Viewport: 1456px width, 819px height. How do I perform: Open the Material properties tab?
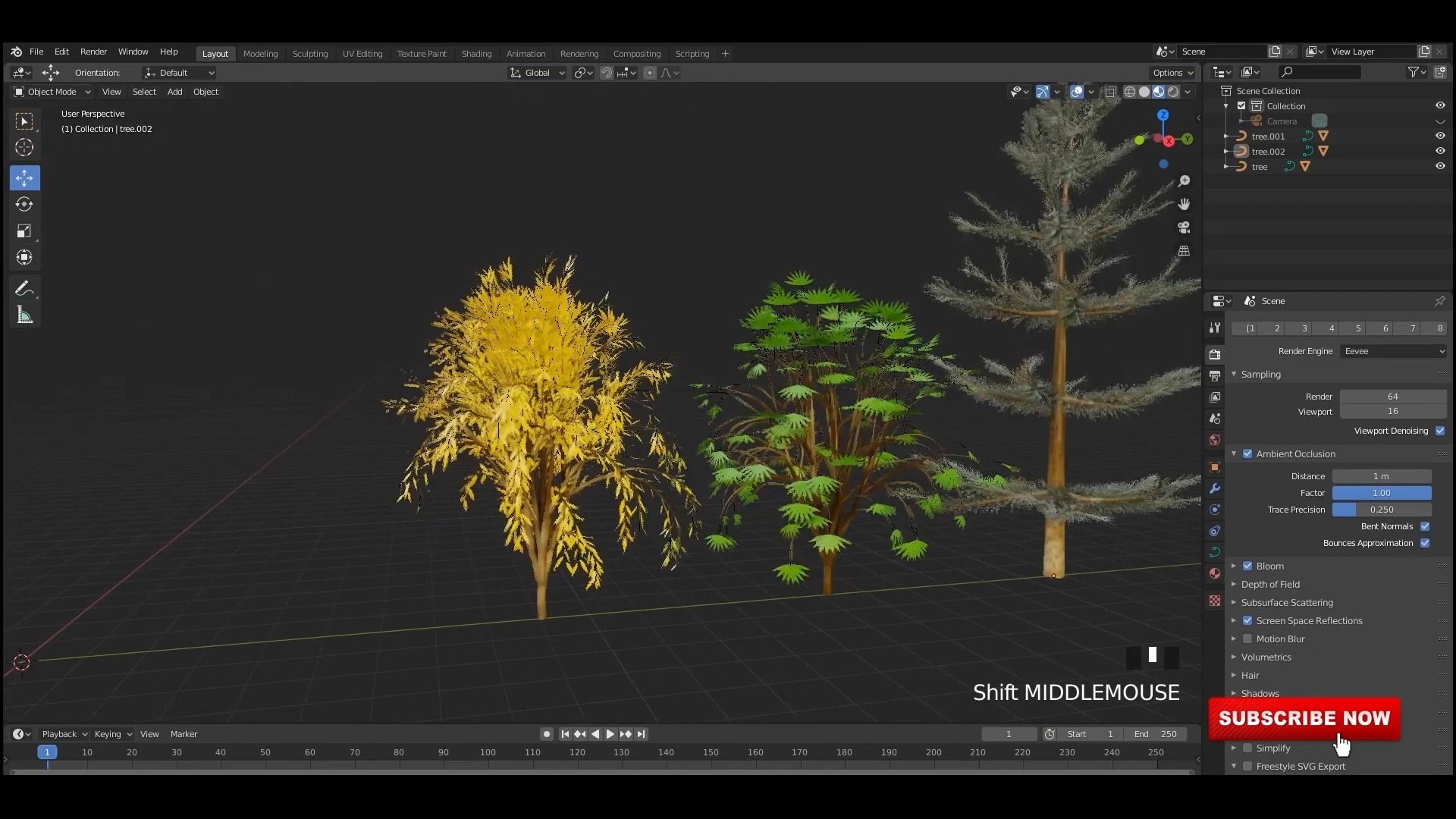(1215, 573)
